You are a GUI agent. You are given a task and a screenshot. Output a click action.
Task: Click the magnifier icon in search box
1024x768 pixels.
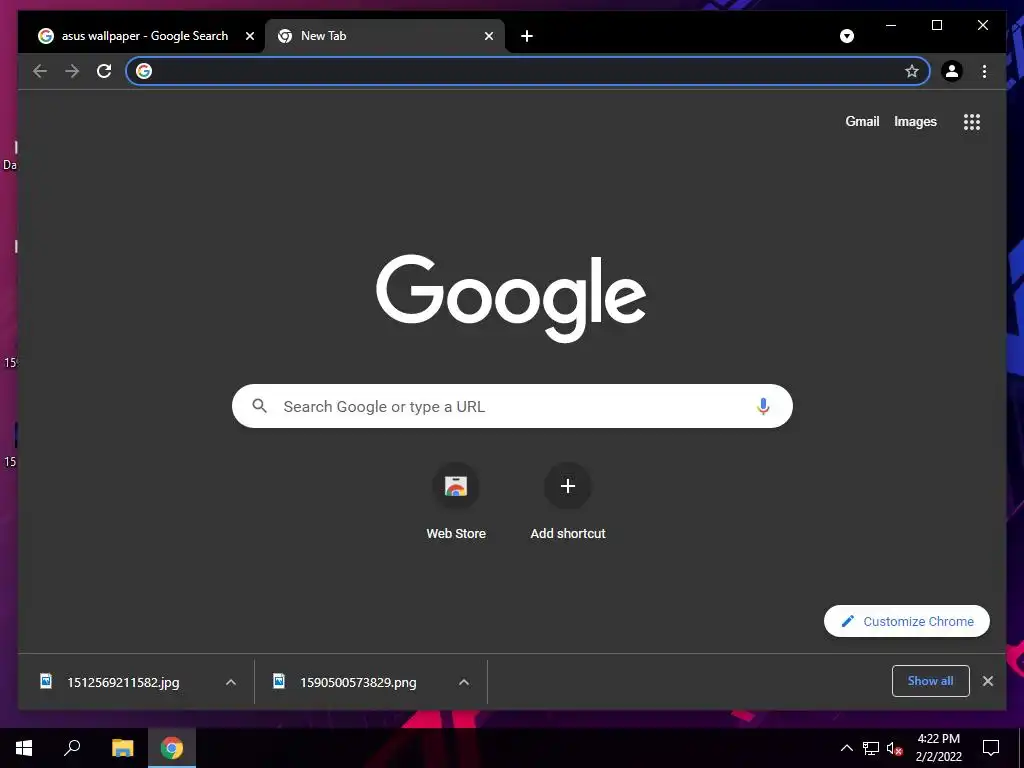(259, 406)
